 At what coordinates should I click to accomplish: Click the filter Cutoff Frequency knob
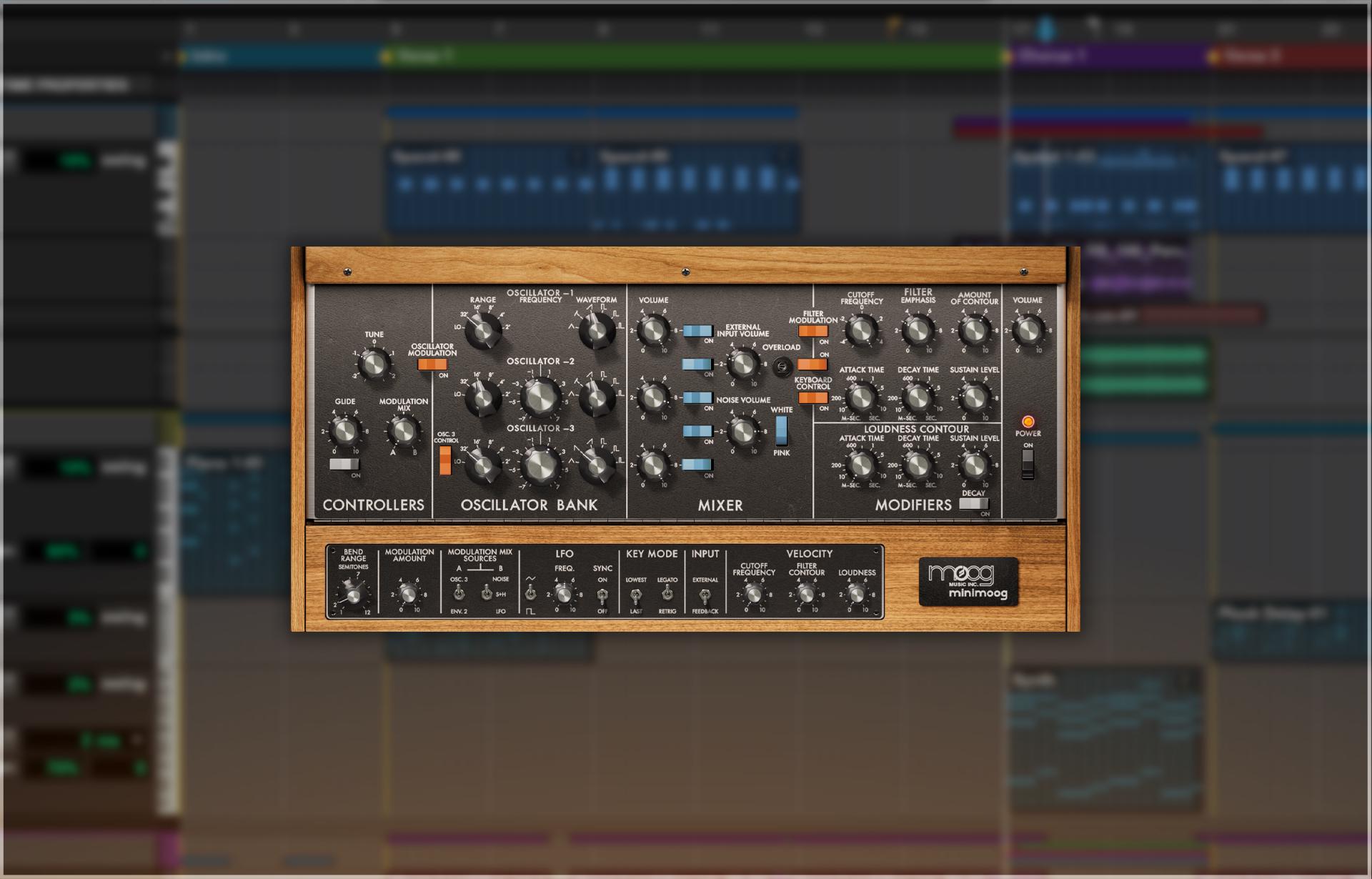(861, 331)
